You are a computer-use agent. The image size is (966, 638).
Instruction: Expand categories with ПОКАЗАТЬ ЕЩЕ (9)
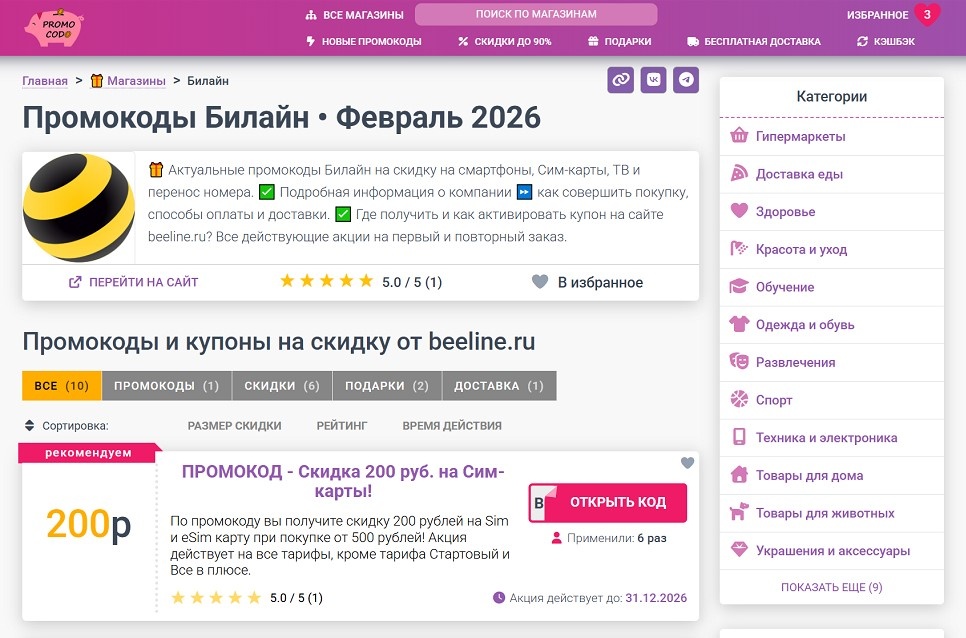[832, 587]
